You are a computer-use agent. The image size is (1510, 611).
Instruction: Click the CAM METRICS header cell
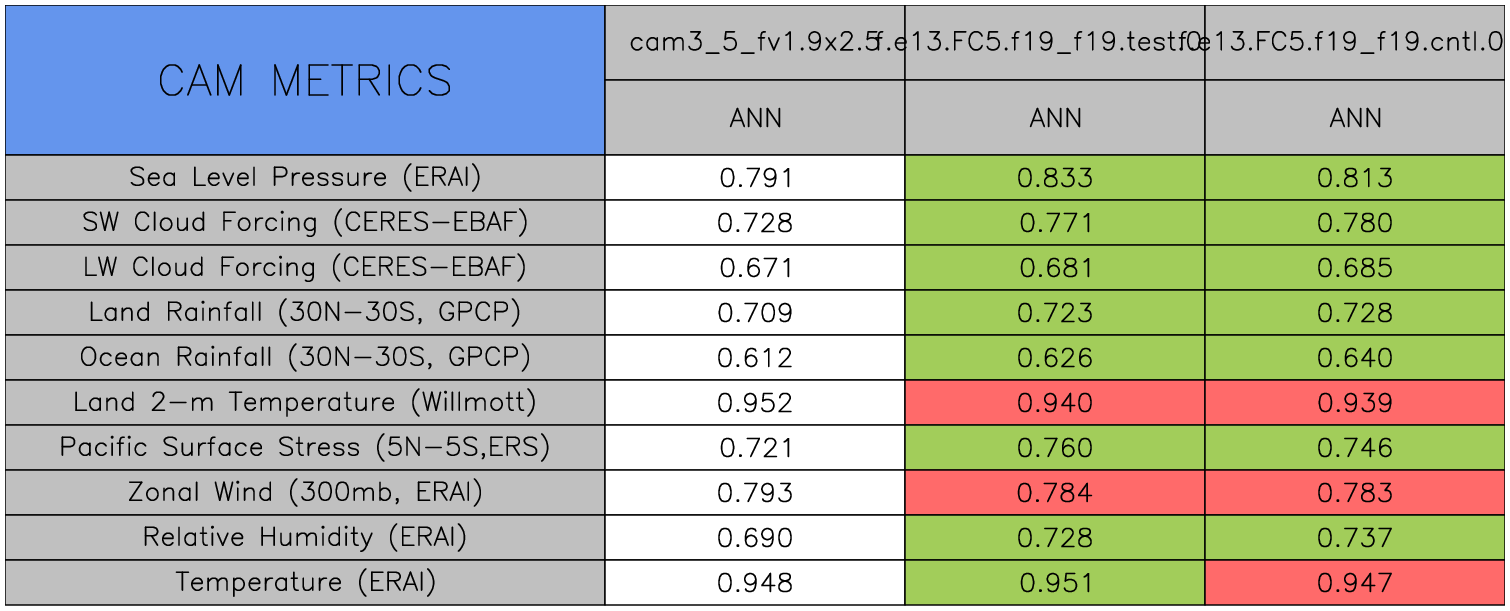[305, 81]
